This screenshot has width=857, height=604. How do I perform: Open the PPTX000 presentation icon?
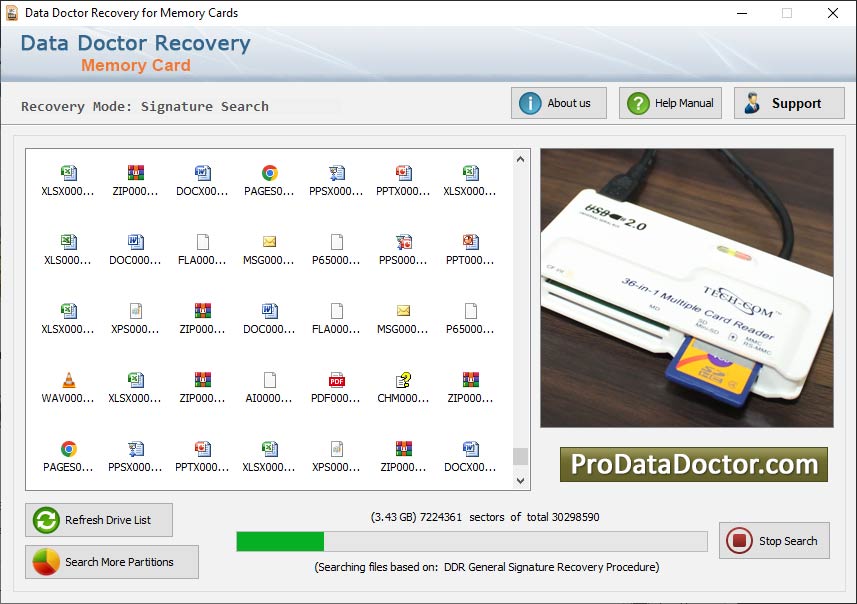click(x=402, y=172)
